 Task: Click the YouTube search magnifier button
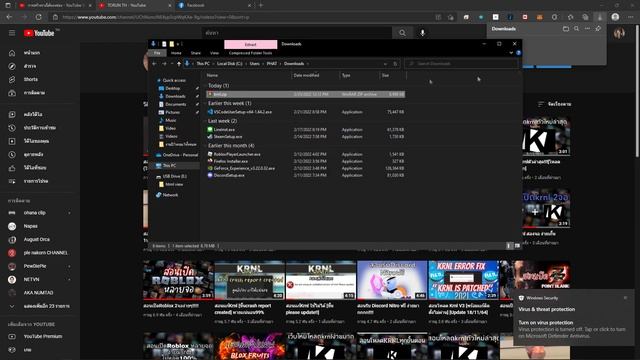(x=402, y=33)
